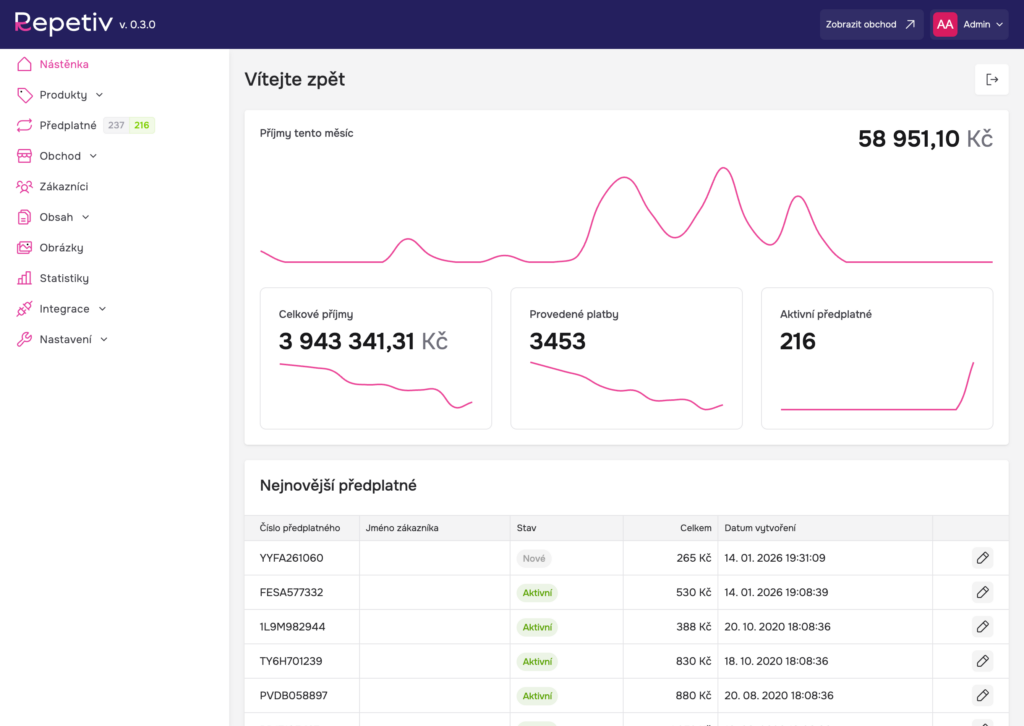Image resolution: width=1024 pixels, height=726 pixels.
Task: Expand the Obchod sidebar section
Action: [x=68, y=156]
